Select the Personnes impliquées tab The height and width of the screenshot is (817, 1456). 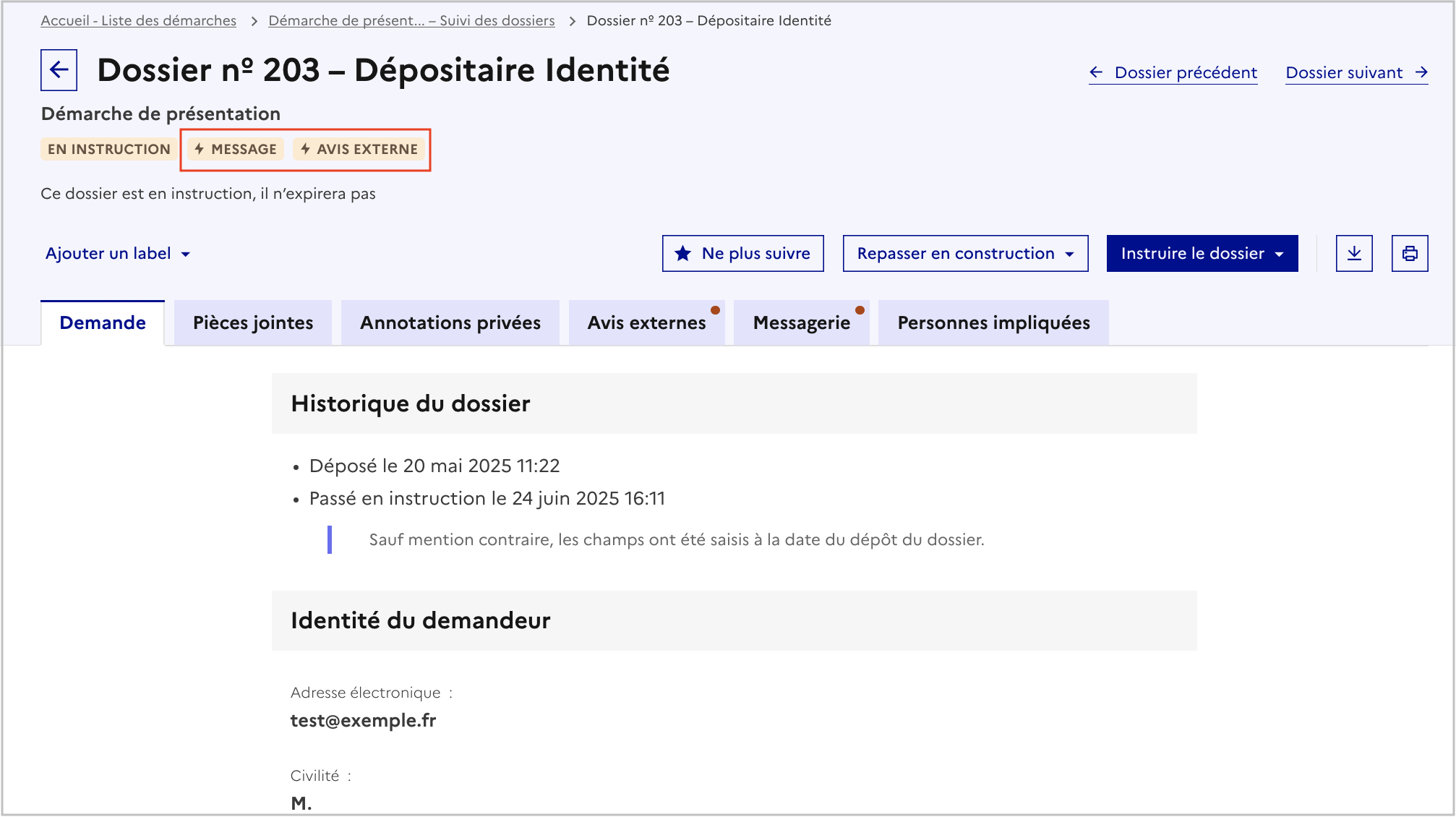pyautogui.click(x=993, y=323)
